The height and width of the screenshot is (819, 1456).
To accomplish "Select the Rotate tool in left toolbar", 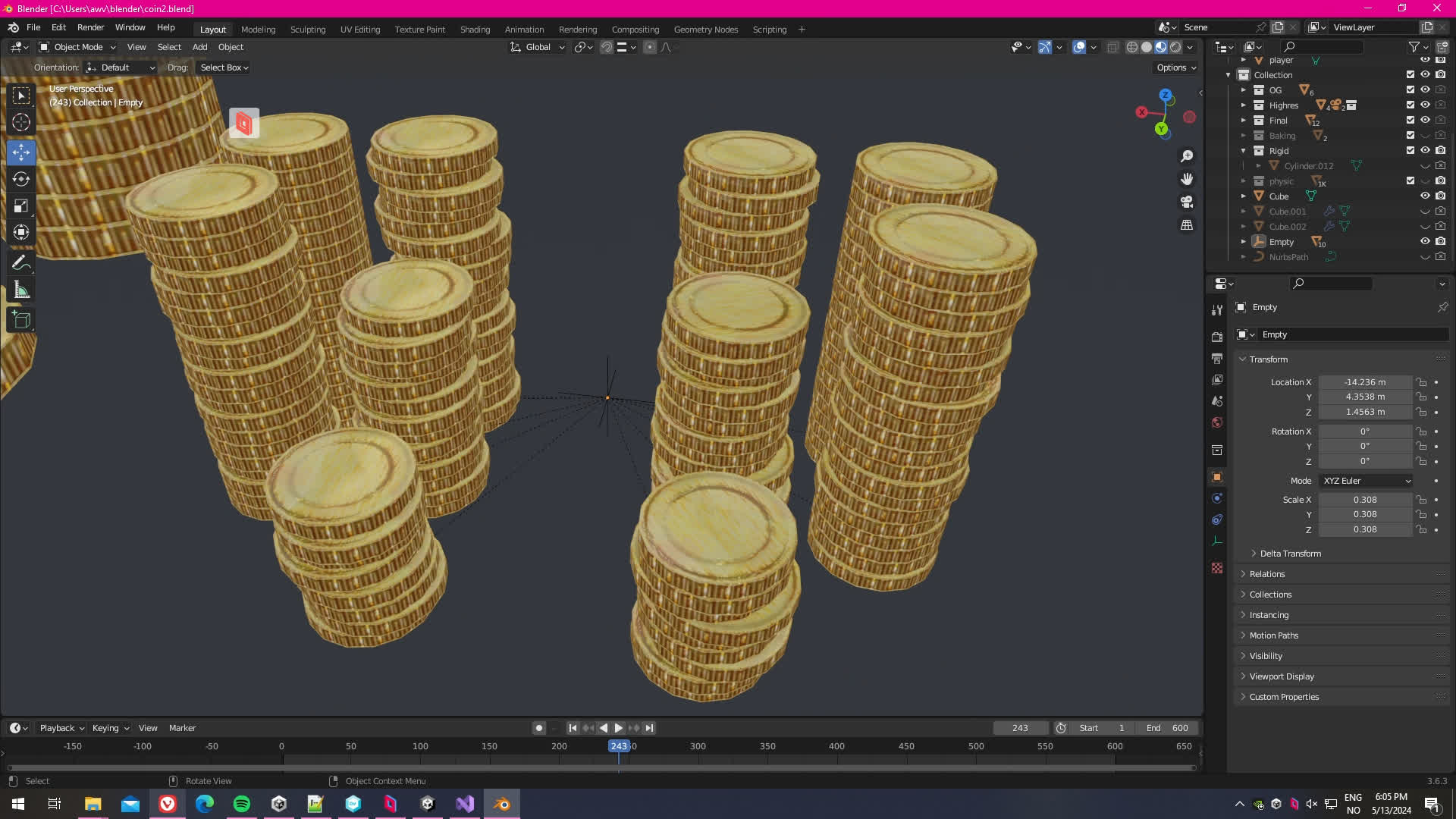I will (21, 179).
